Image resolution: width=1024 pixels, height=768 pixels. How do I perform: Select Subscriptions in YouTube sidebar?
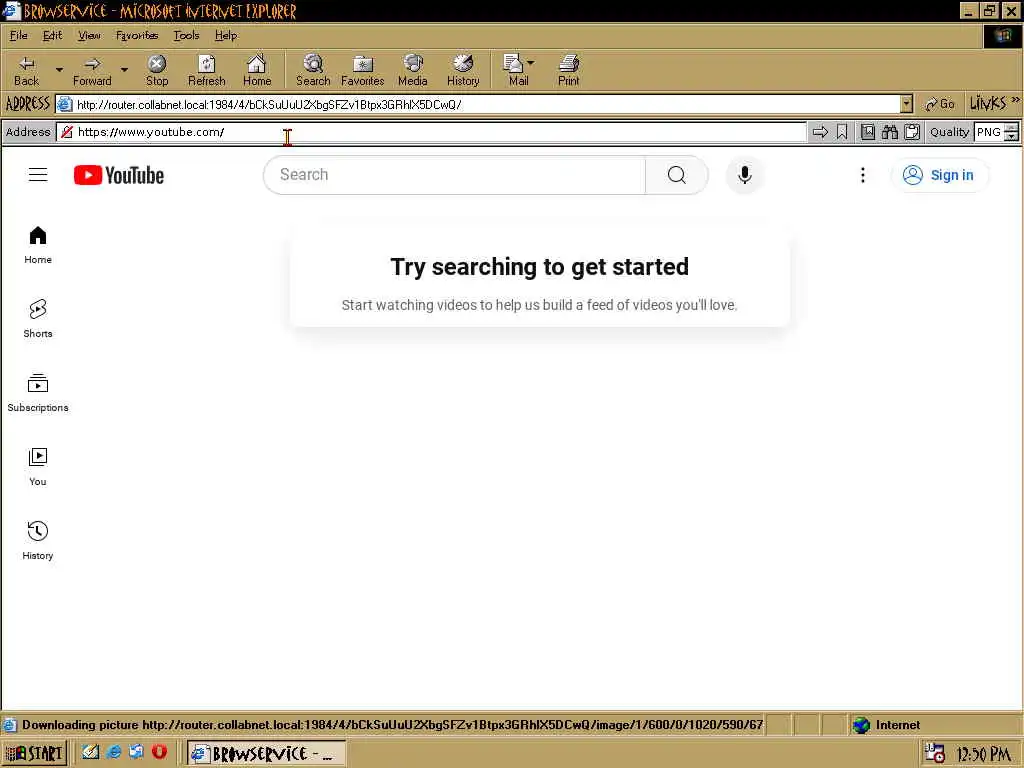(38, 392)
